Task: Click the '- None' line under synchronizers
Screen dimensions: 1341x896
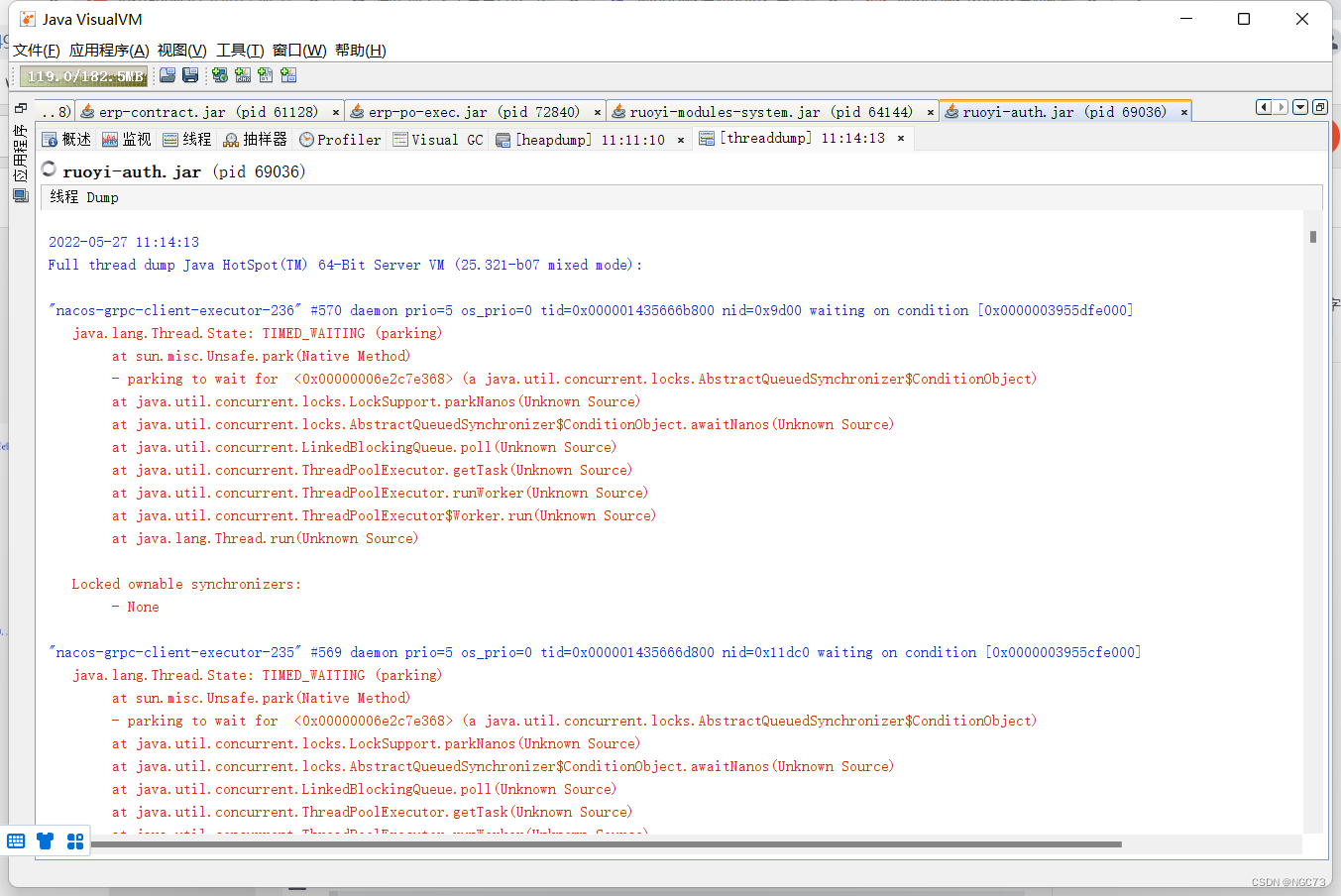Action: click(x=135, y=607)
